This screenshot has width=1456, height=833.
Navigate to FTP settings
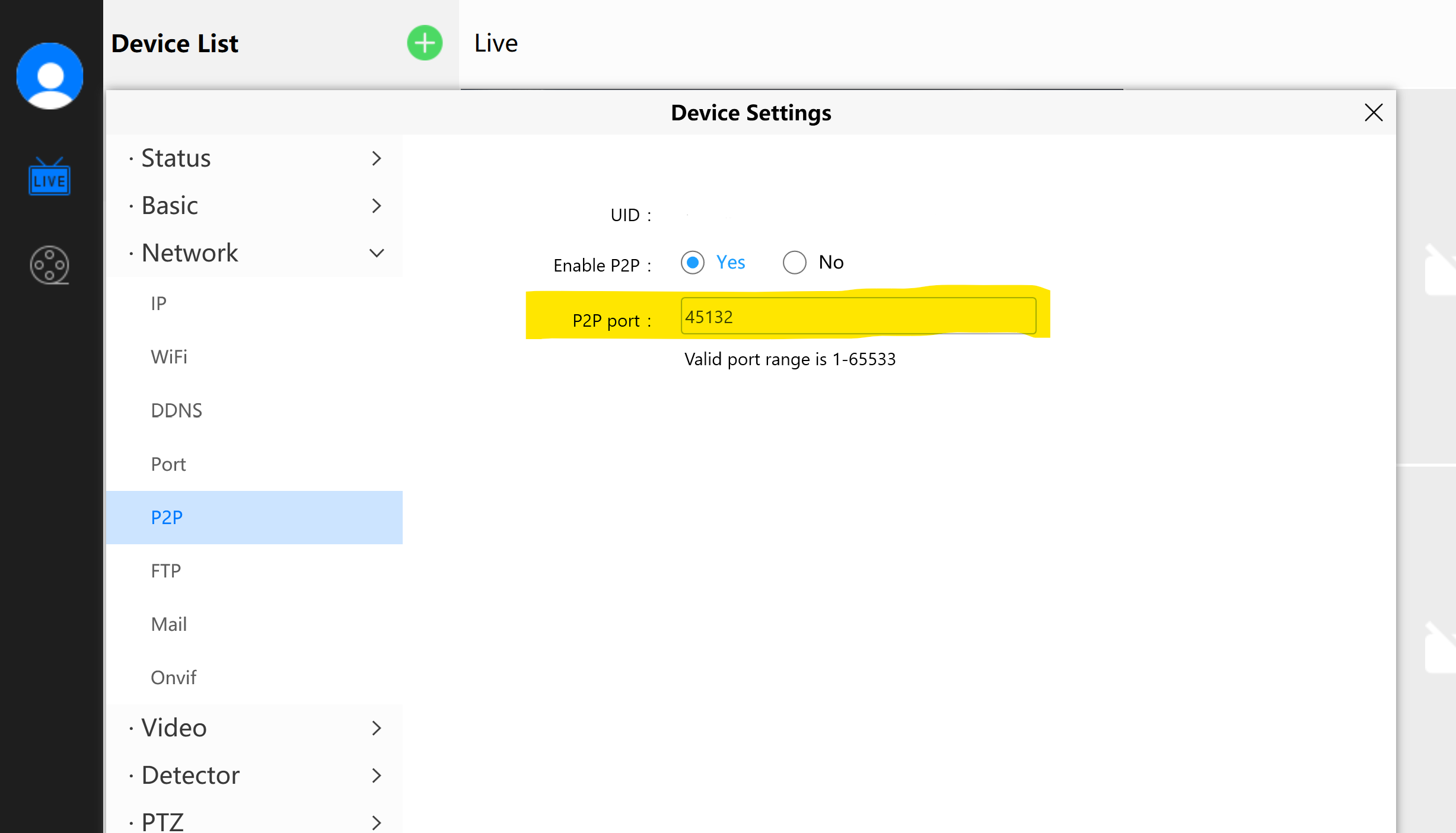(165, 570)
